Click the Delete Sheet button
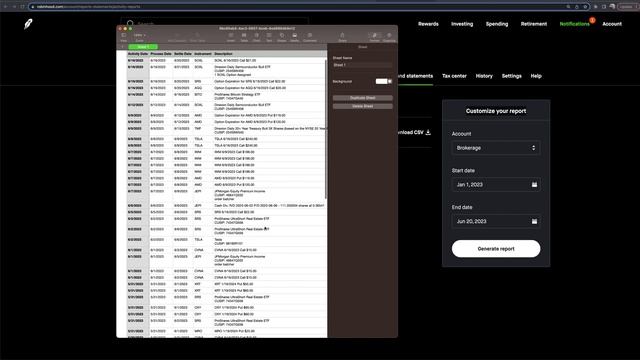640x360 pixels. 362,106
